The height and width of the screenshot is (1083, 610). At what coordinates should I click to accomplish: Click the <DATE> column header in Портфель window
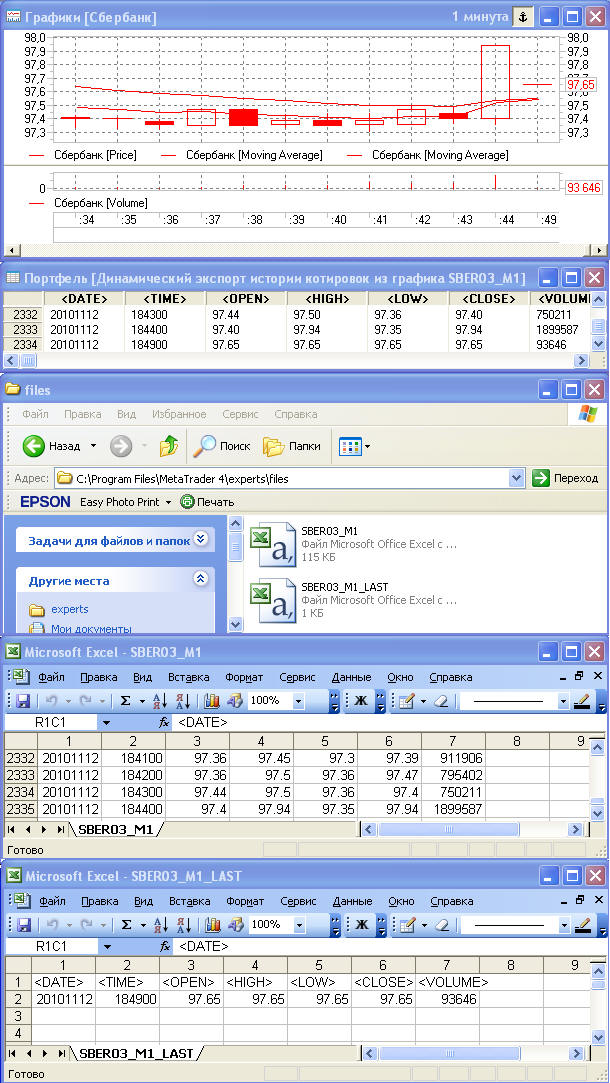(x=84, y=298)
